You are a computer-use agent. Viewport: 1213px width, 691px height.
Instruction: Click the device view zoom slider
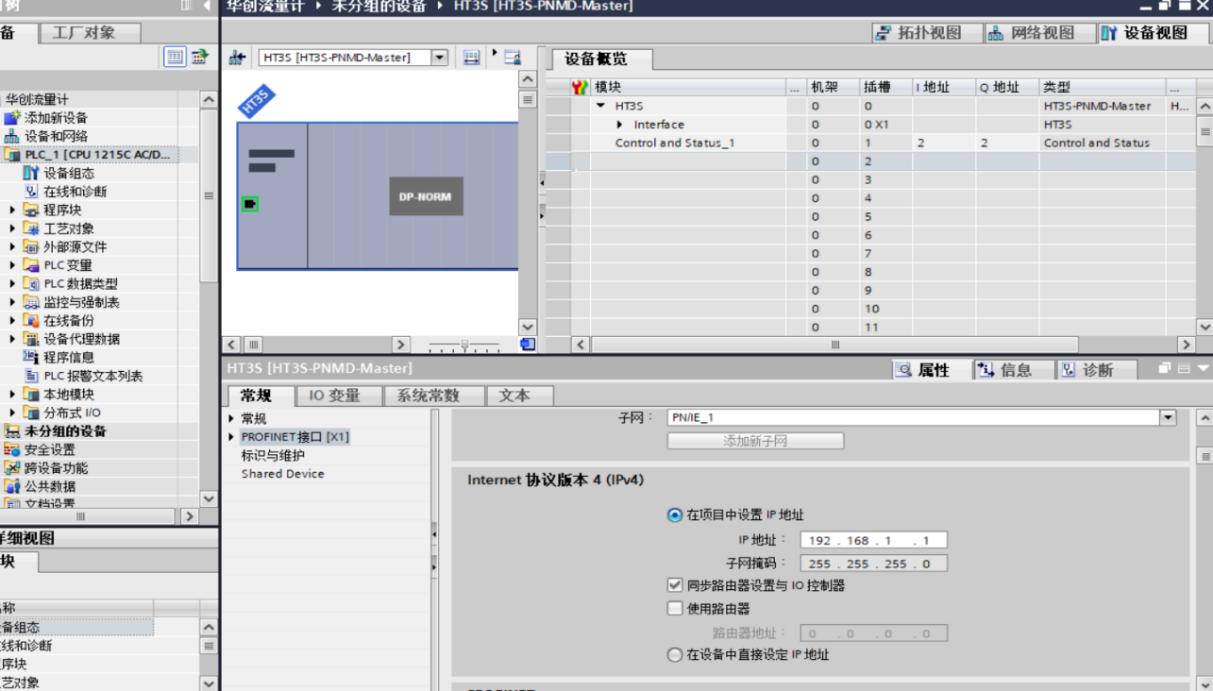point(462,345)
